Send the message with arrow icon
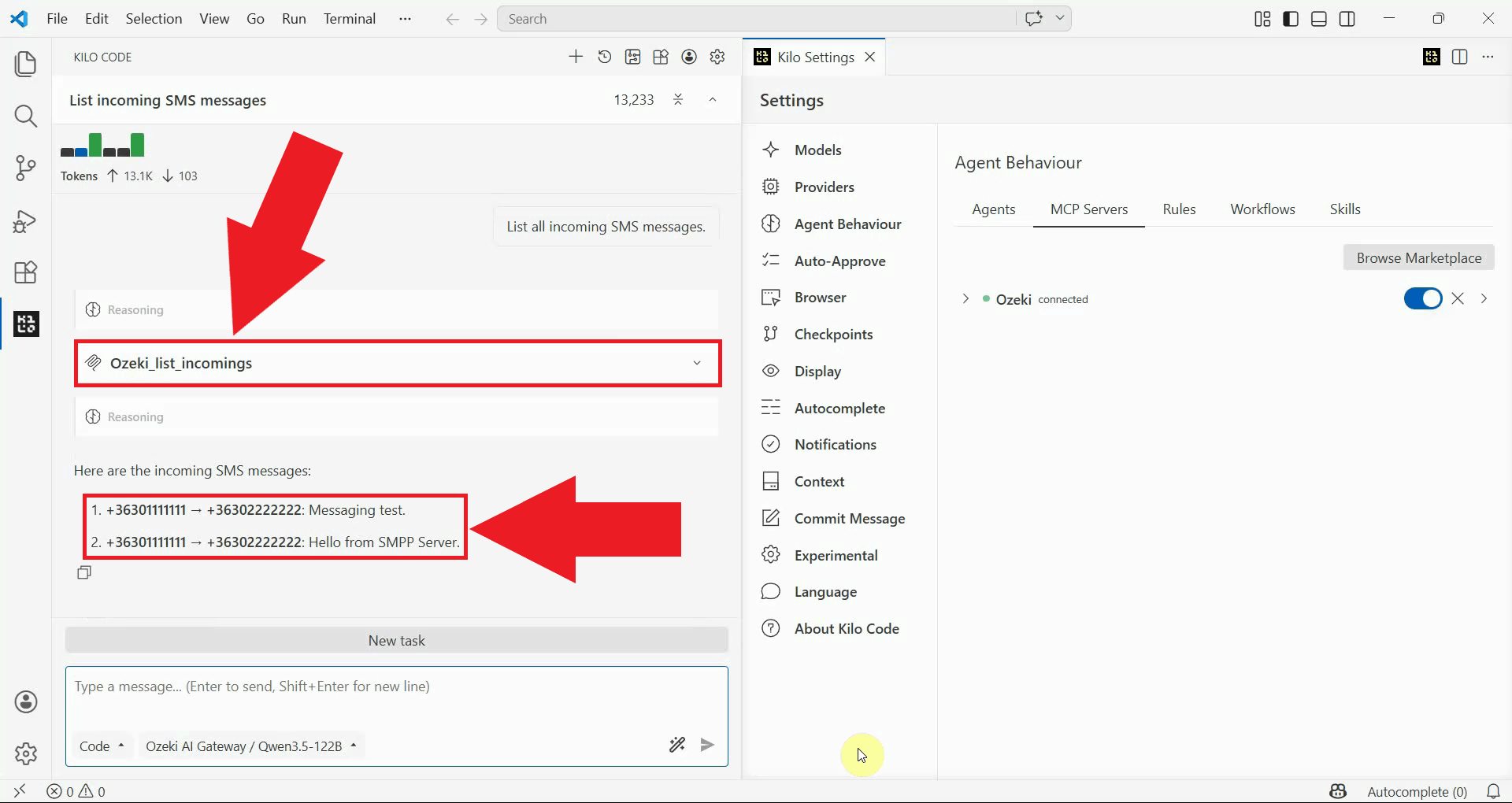The height and width of the screenshot is (803, 1512). coord(707,745)
